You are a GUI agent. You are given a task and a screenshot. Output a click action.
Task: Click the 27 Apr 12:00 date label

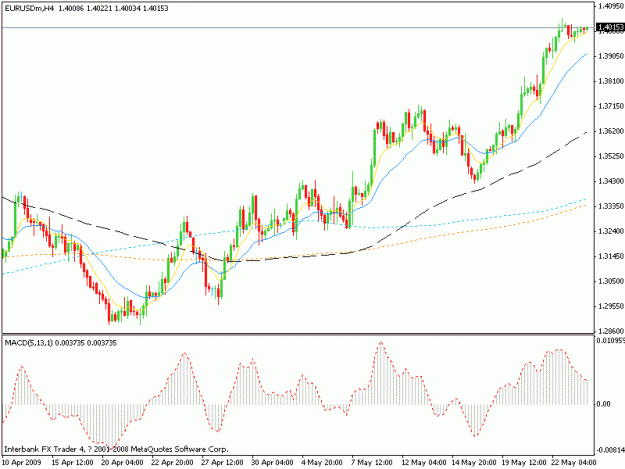coord(222,463)
